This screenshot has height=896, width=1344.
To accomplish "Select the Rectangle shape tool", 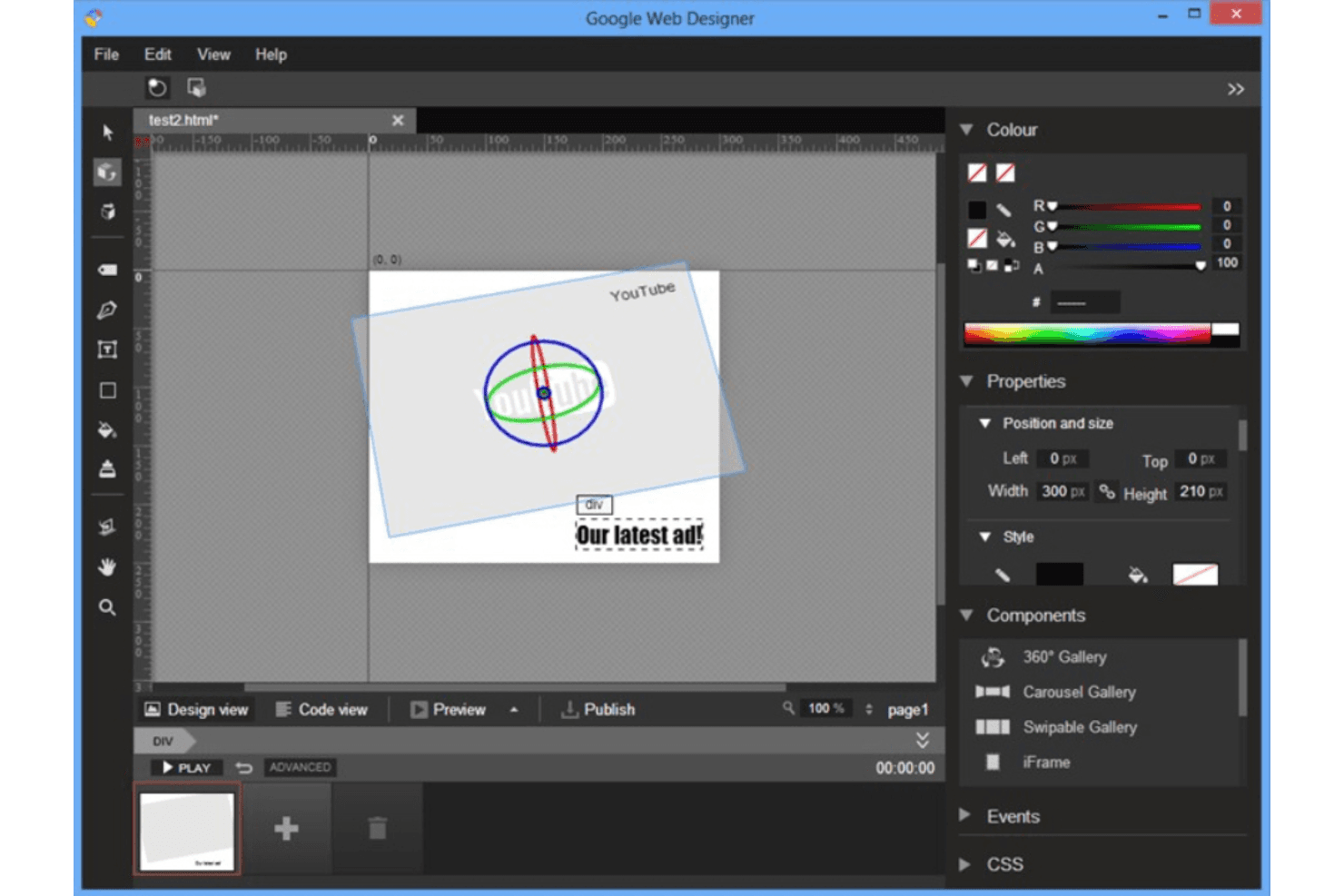I will pos(107,390).
